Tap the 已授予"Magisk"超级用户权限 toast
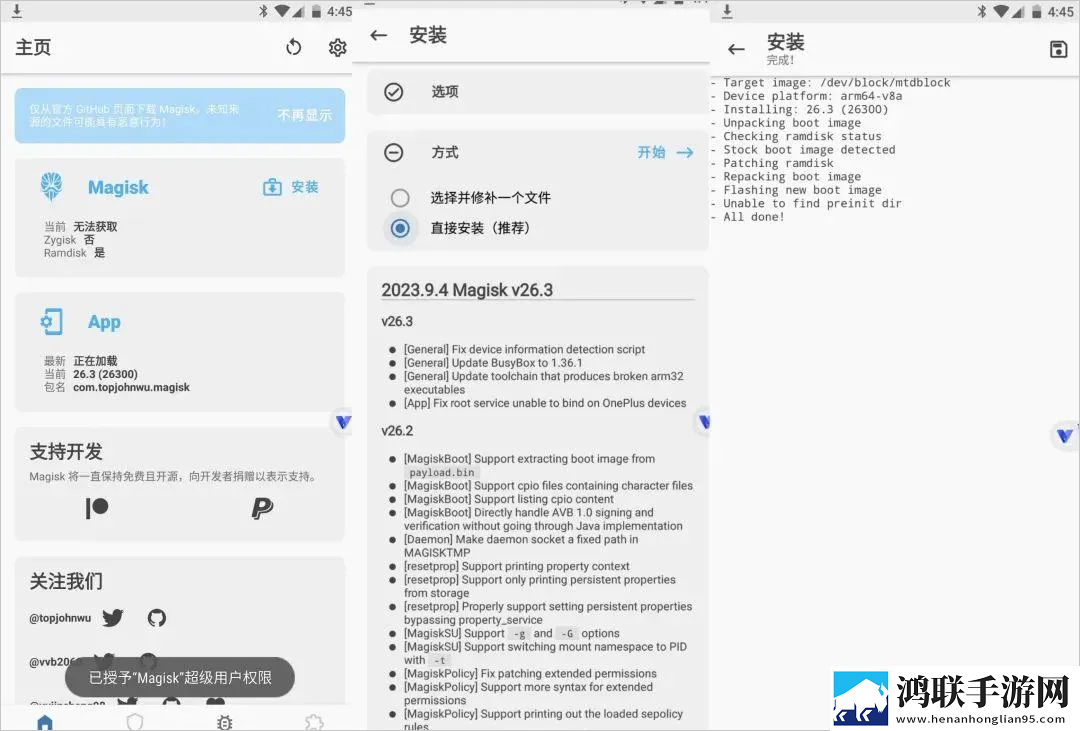This screenshot has height=731, width=1080. [180, 678]
